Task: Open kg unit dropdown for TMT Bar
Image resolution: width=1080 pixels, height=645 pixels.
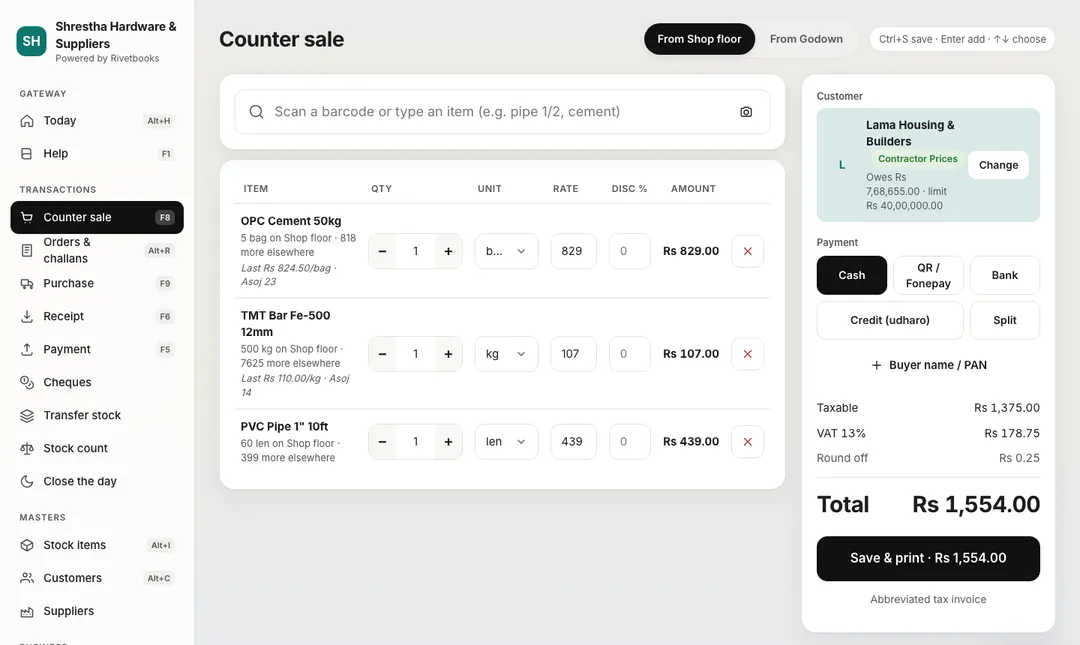Action: click(506, 354)
